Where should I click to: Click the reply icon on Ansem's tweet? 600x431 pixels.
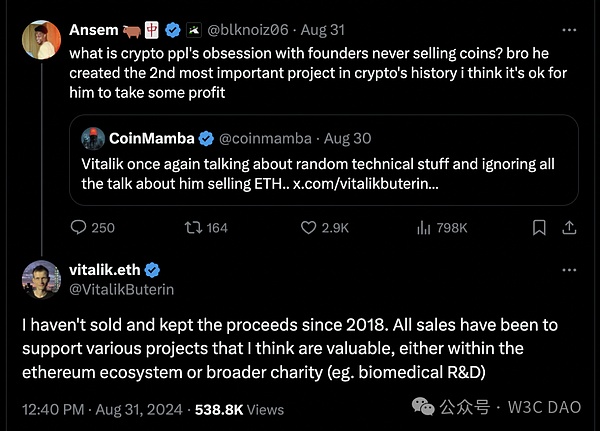[x=78, y=228]
